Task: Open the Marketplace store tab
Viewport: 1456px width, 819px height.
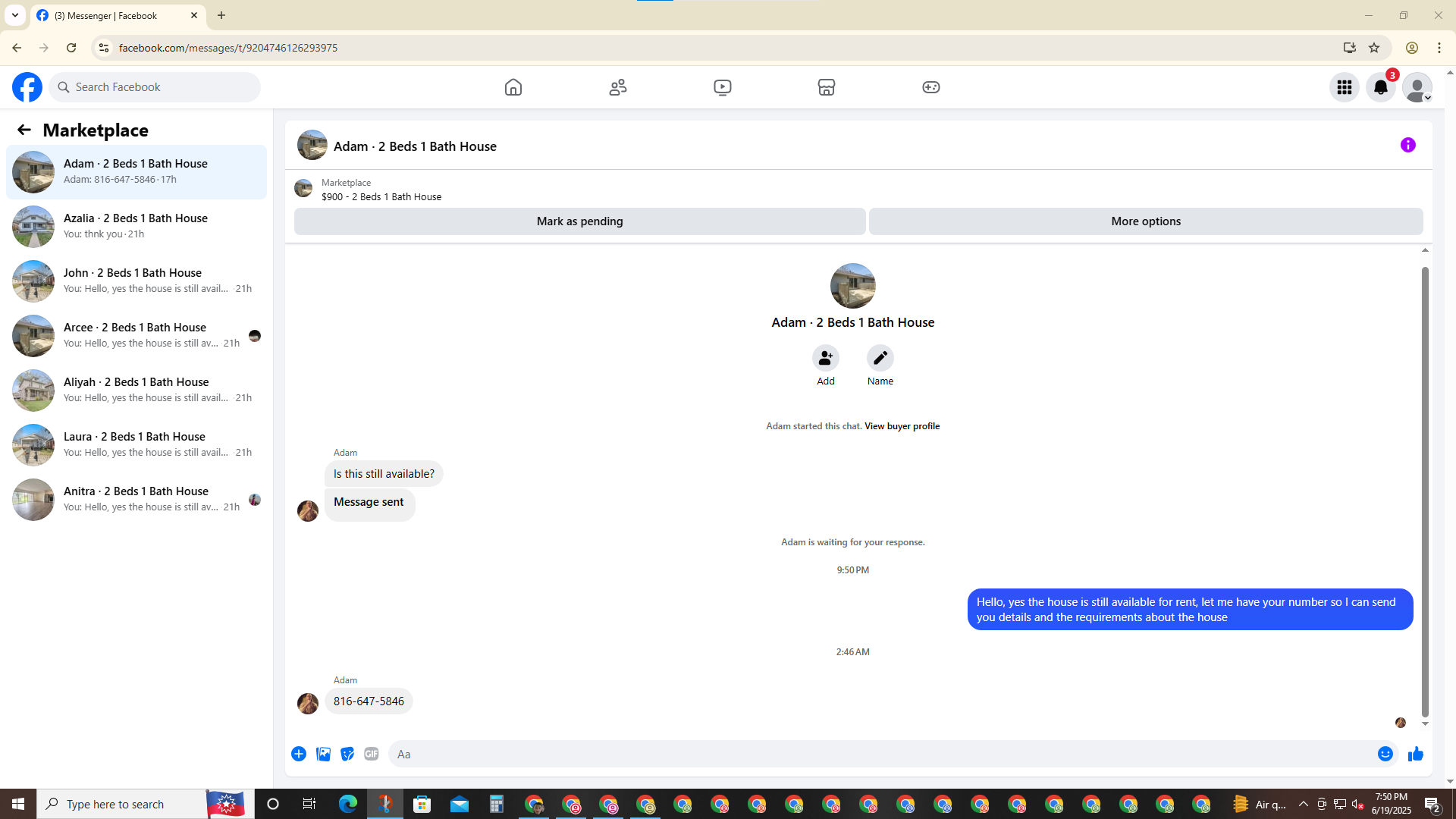Action: click(x=827, y=87)
